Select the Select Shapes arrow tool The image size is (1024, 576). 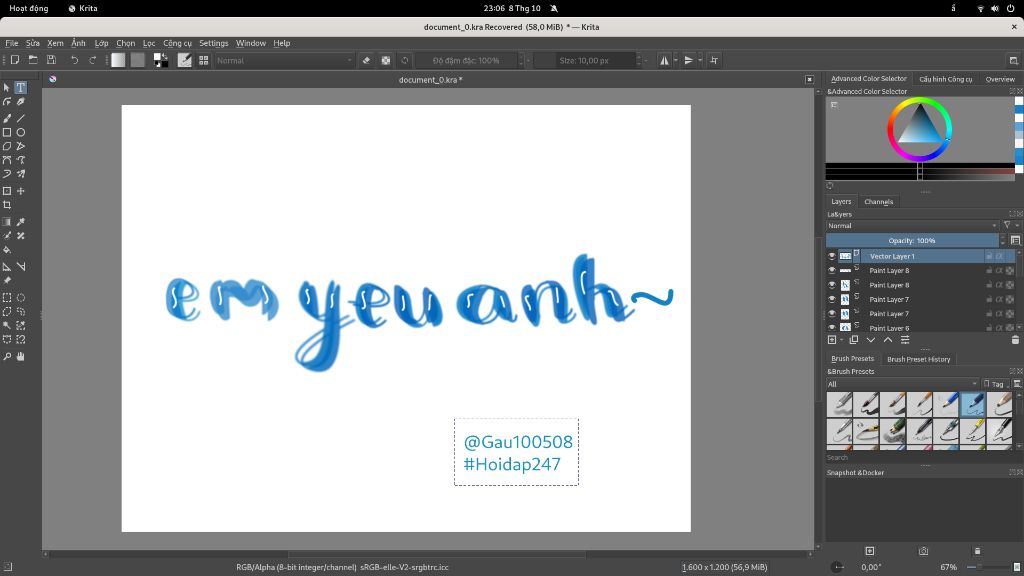(7, 88)
